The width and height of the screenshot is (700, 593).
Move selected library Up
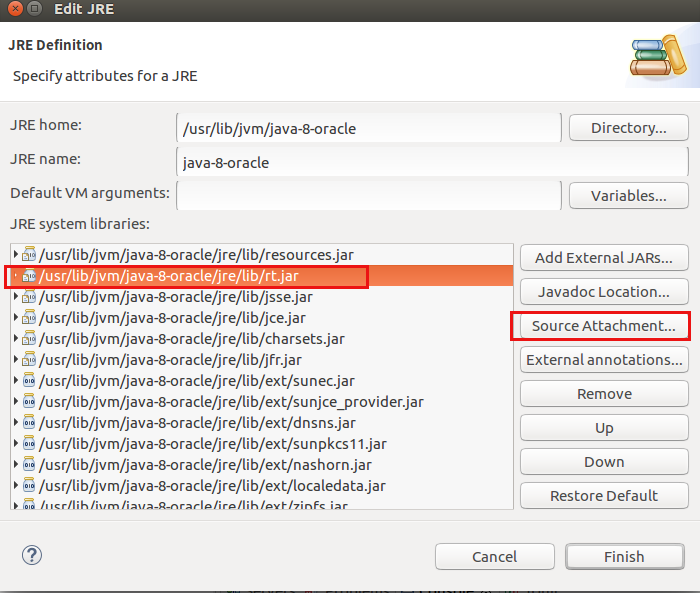pos(604,428)
